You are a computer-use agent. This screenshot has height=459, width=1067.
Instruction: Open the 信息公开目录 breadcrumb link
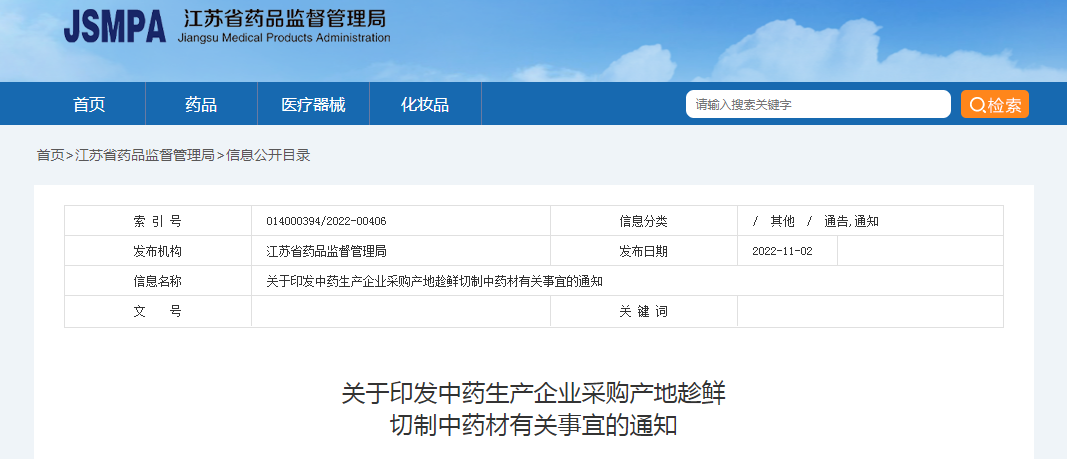[268, 155]
